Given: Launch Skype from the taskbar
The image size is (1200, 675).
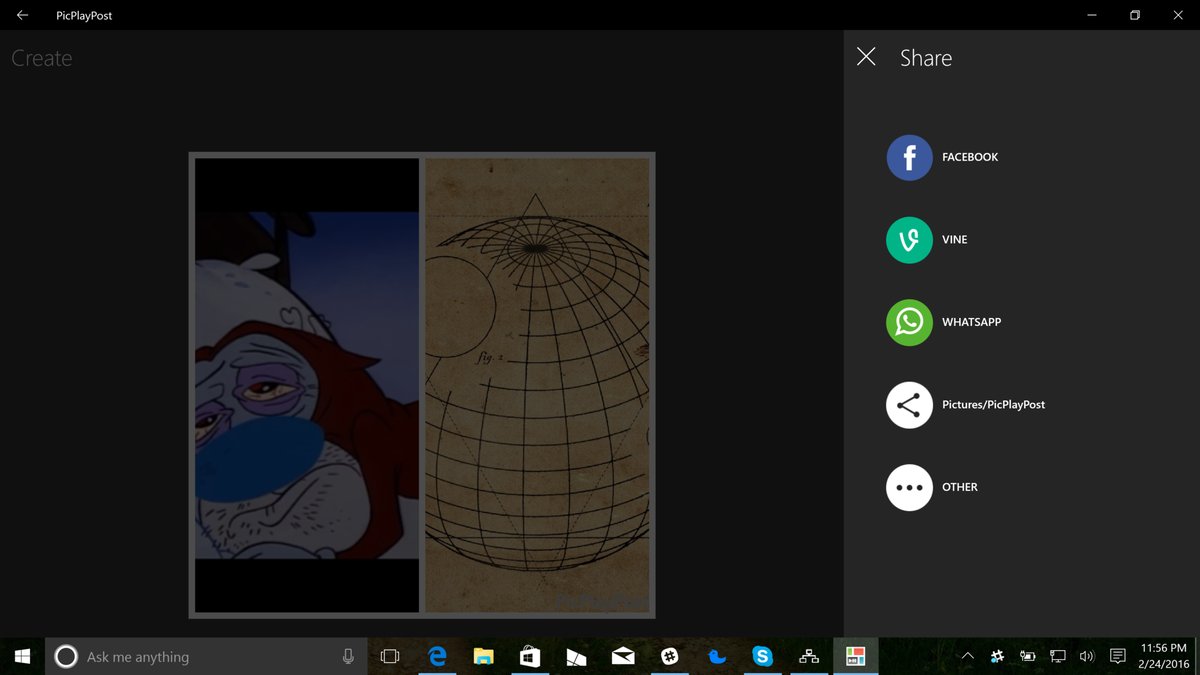Looking at the screenshot, I should pos(762,656).
